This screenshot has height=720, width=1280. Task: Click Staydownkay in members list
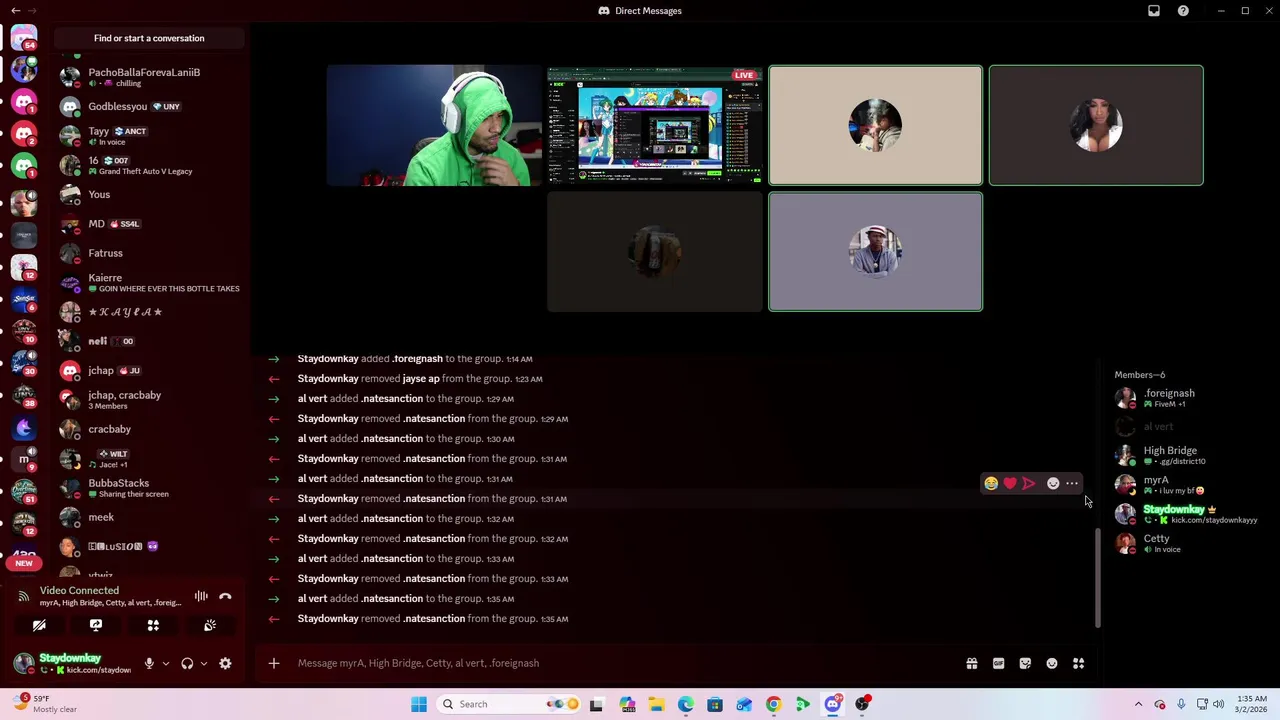[x=1188, y=514]
